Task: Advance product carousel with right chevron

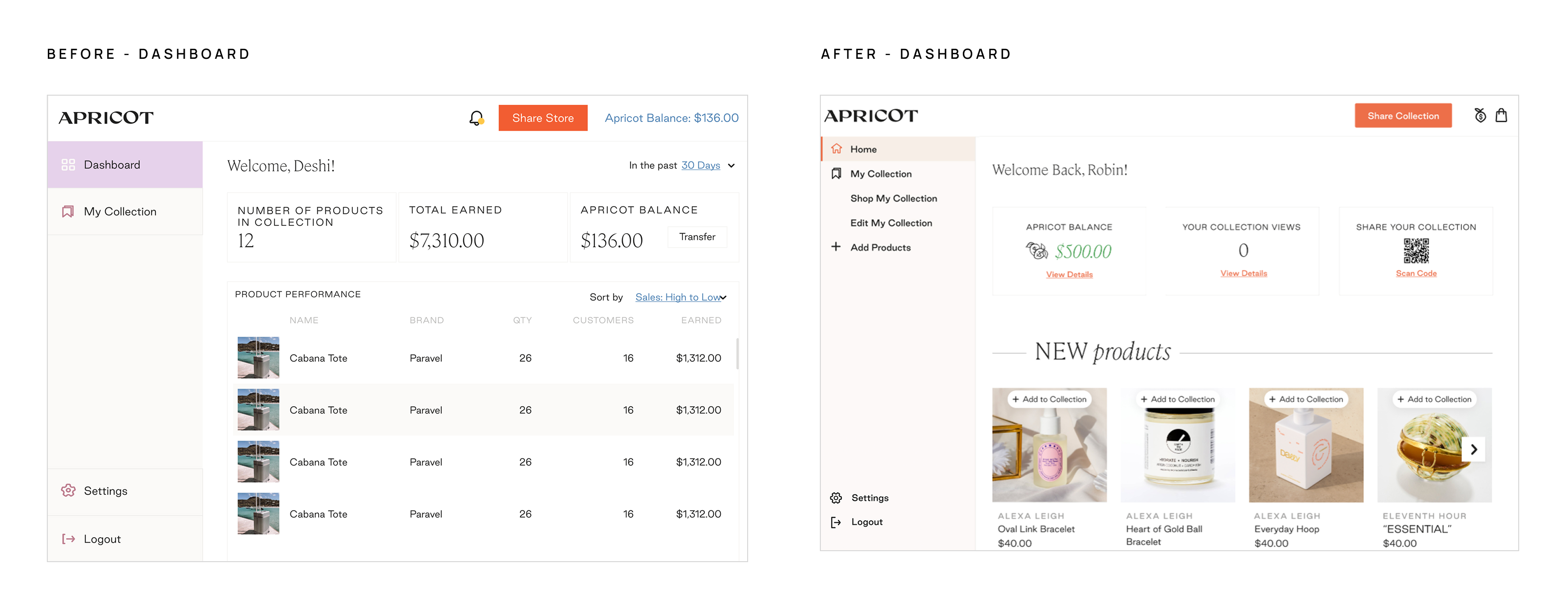Action: (x=1474, y=450)
